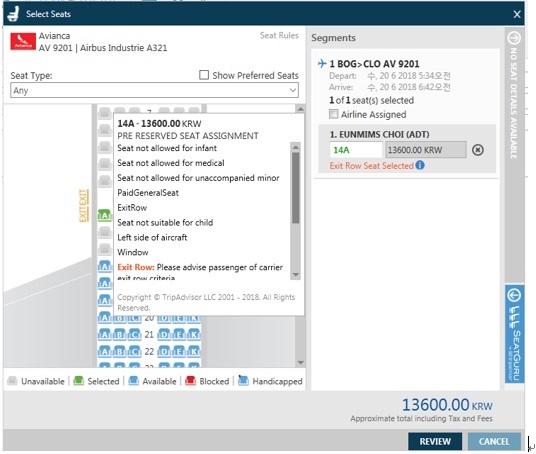Viewport: 536px width, 454px height.
Task: Collapse the SeatGuru panel arrow icon
Action: [514, 295]
